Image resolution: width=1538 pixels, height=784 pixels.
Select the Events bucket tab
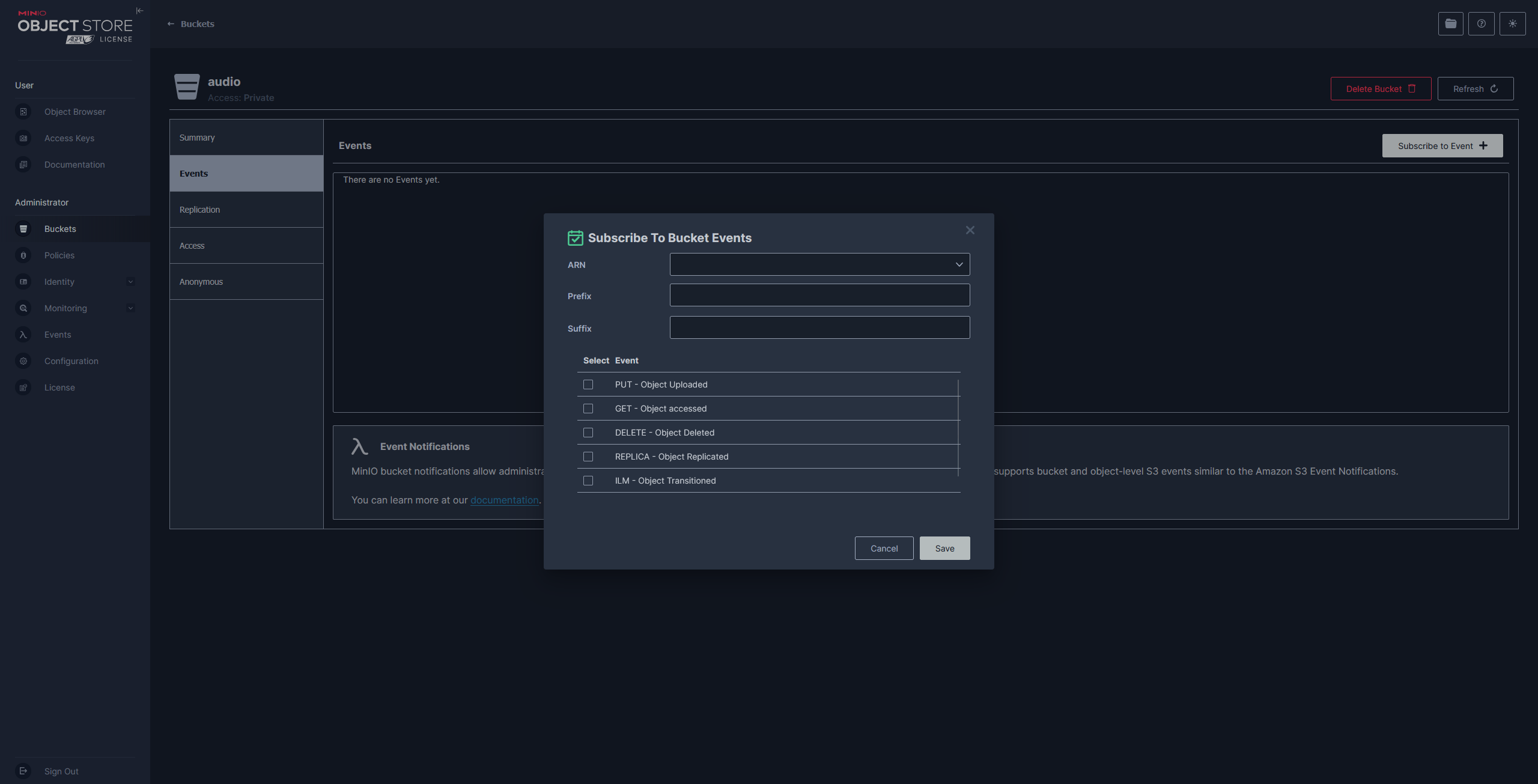pyautogui.click(x=246, y=174)
